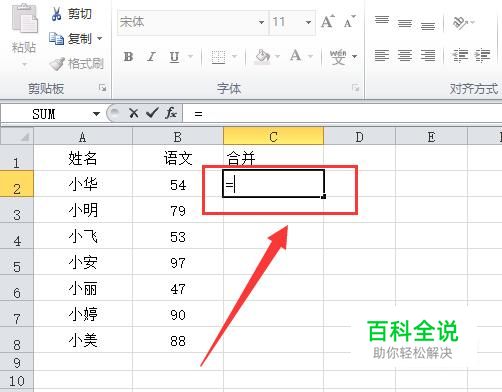The width and height of the screenshot is (502, 392).
Task: Toggle Italic formatting
Action: pos(151,57)
